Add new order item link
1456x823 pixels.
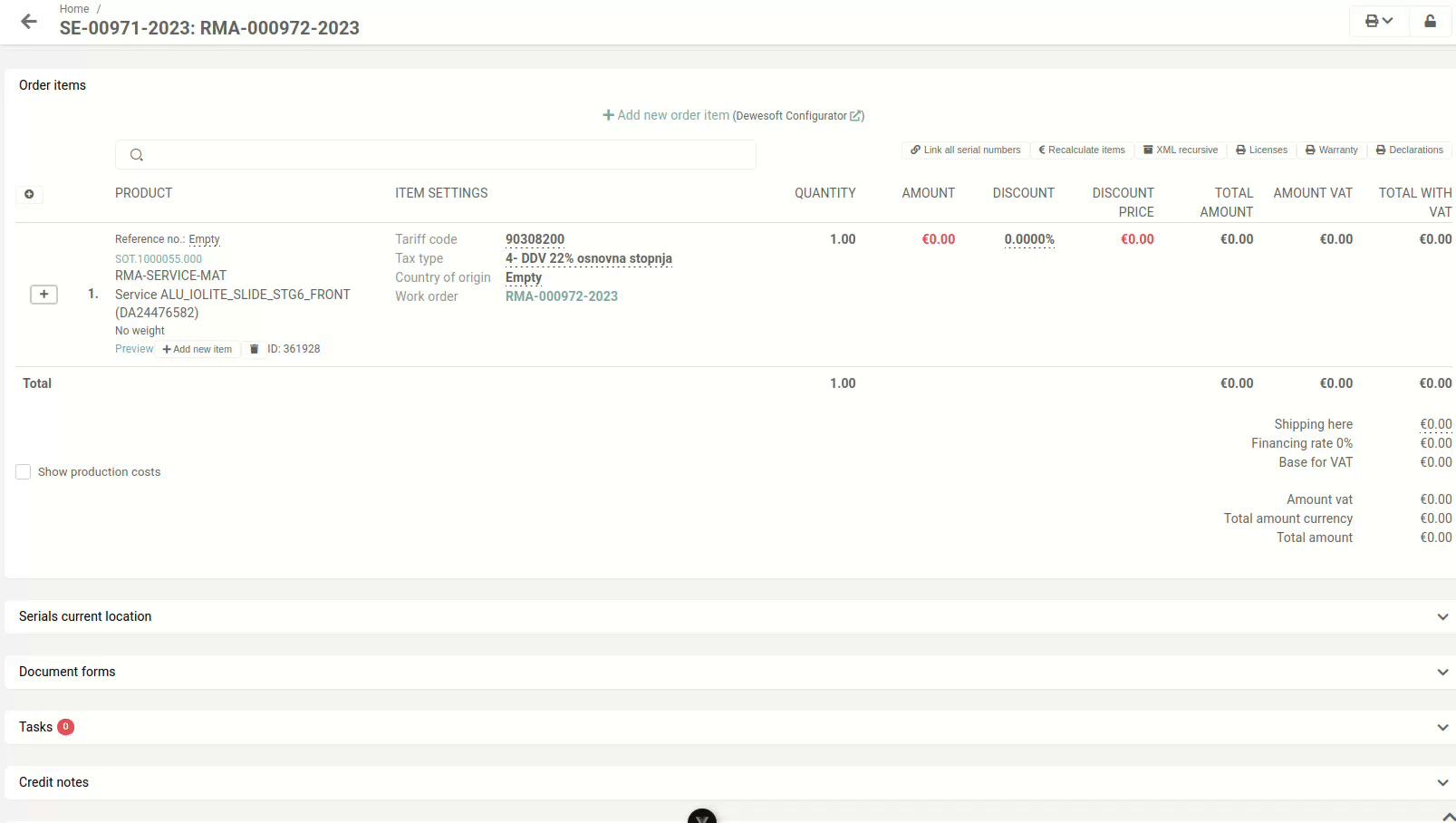(666, 115)
